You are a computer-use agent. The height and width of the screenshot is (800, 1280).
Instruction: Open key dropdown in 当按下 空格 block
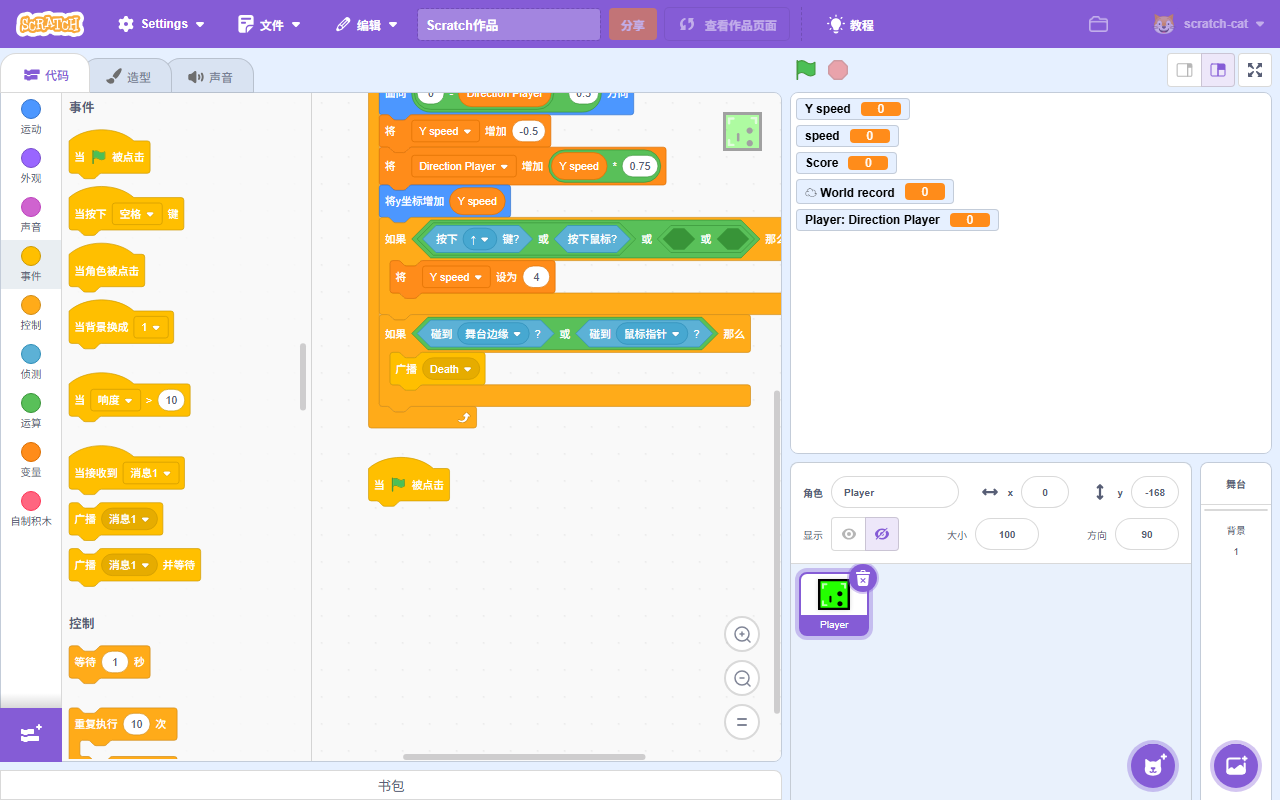click(137, 214)
